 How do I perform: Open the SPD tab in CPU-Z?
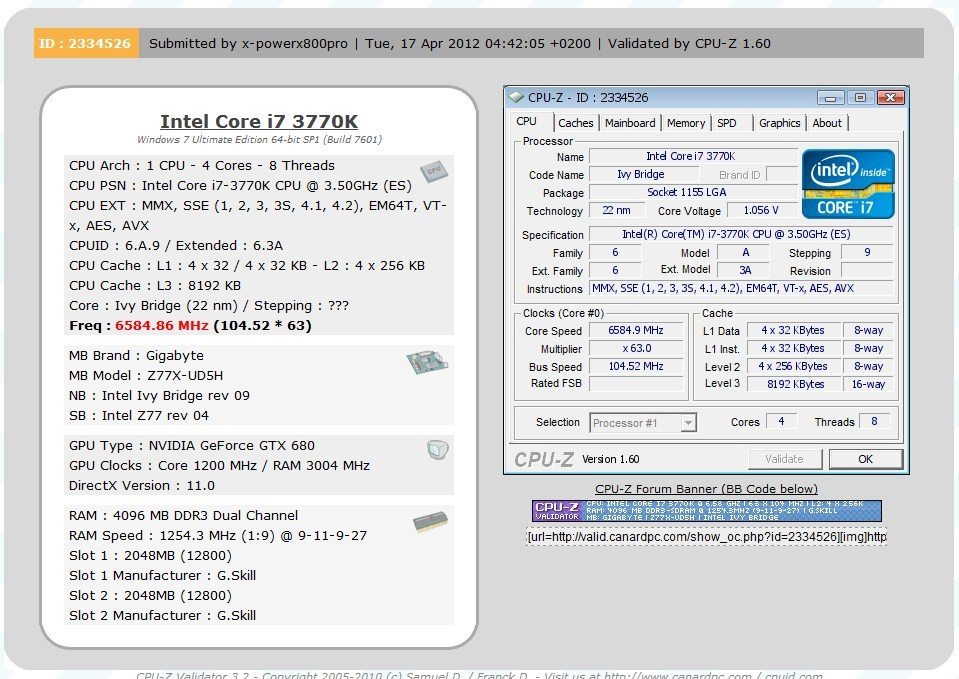click(727, 123)
